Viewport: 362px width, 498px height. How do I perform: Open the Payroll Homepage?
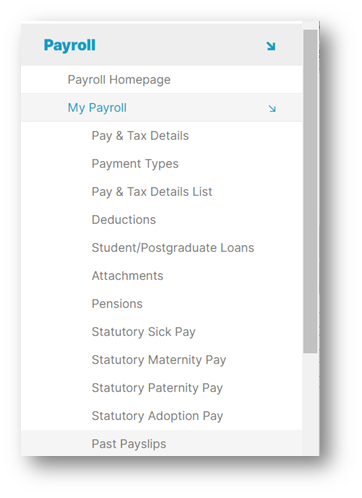coord(119,80)
